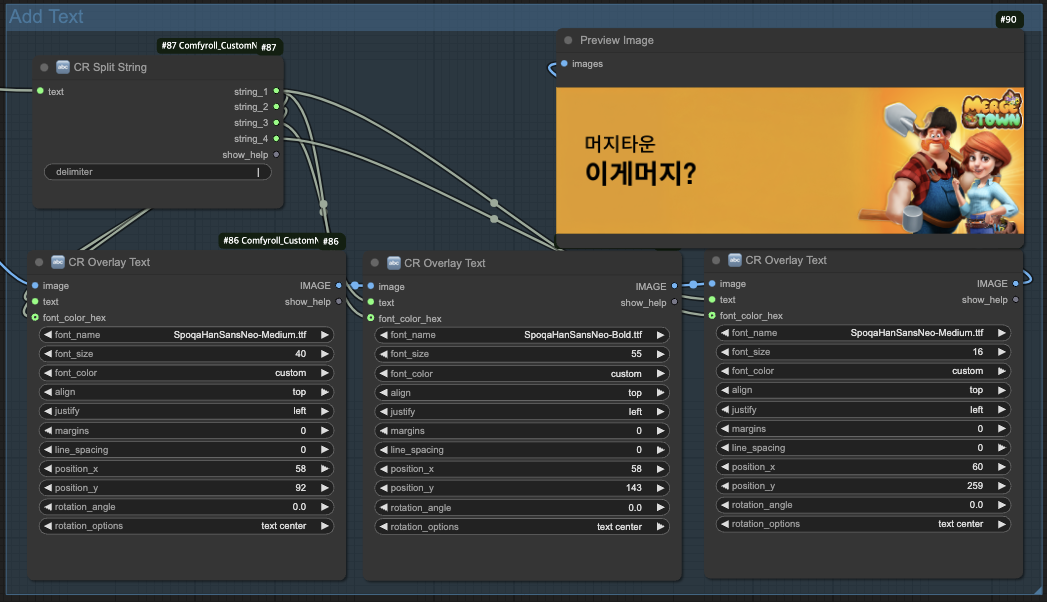Increase position_x 60 with the right arrow
Image resolution: width=1047 pixels, height=602 pixels.
pyautogui.click(x=1002, y=467)
